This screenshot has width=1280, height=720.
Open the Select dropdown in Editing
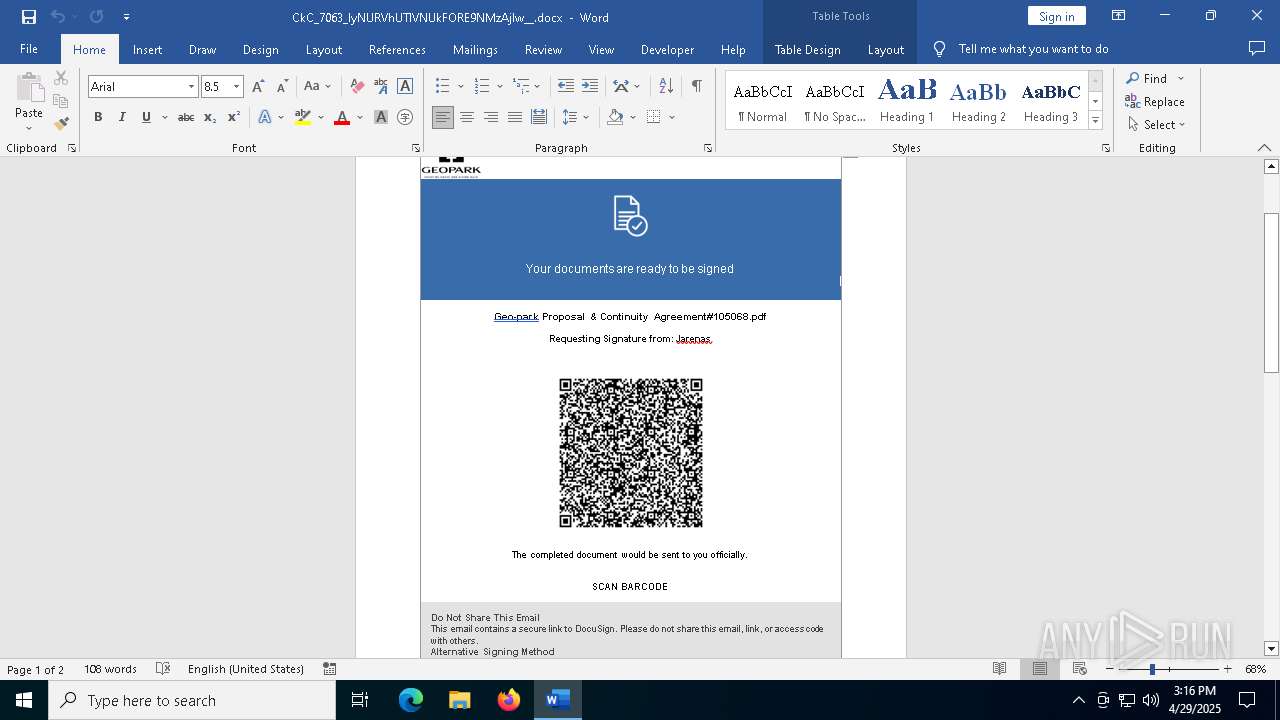1157,125
